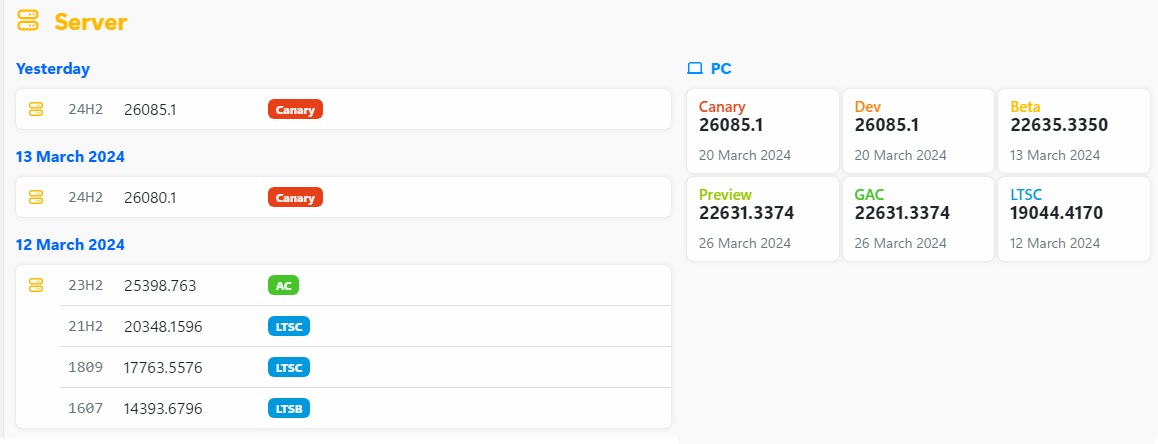Open the Dev 26085.1 PC card
Viewport: 1158px width, 444px height.
[919, 131]
